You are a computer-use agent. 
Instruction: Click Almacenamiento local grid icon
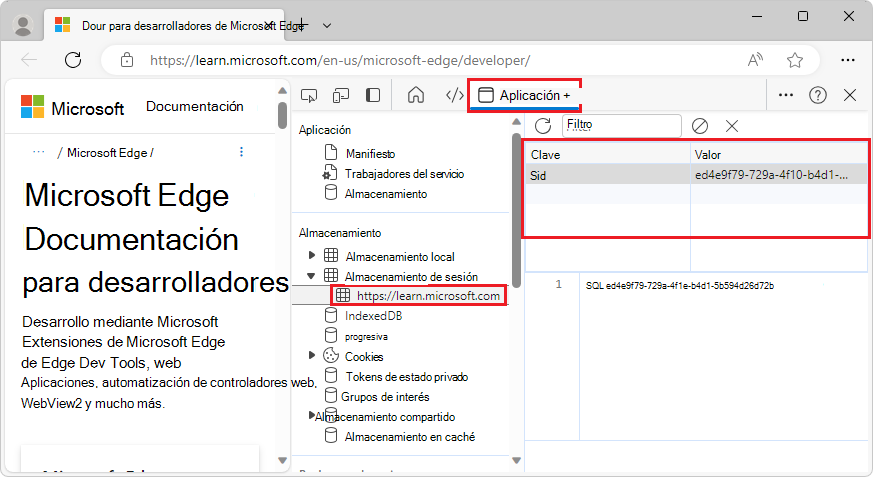click(x=331, y=255)
